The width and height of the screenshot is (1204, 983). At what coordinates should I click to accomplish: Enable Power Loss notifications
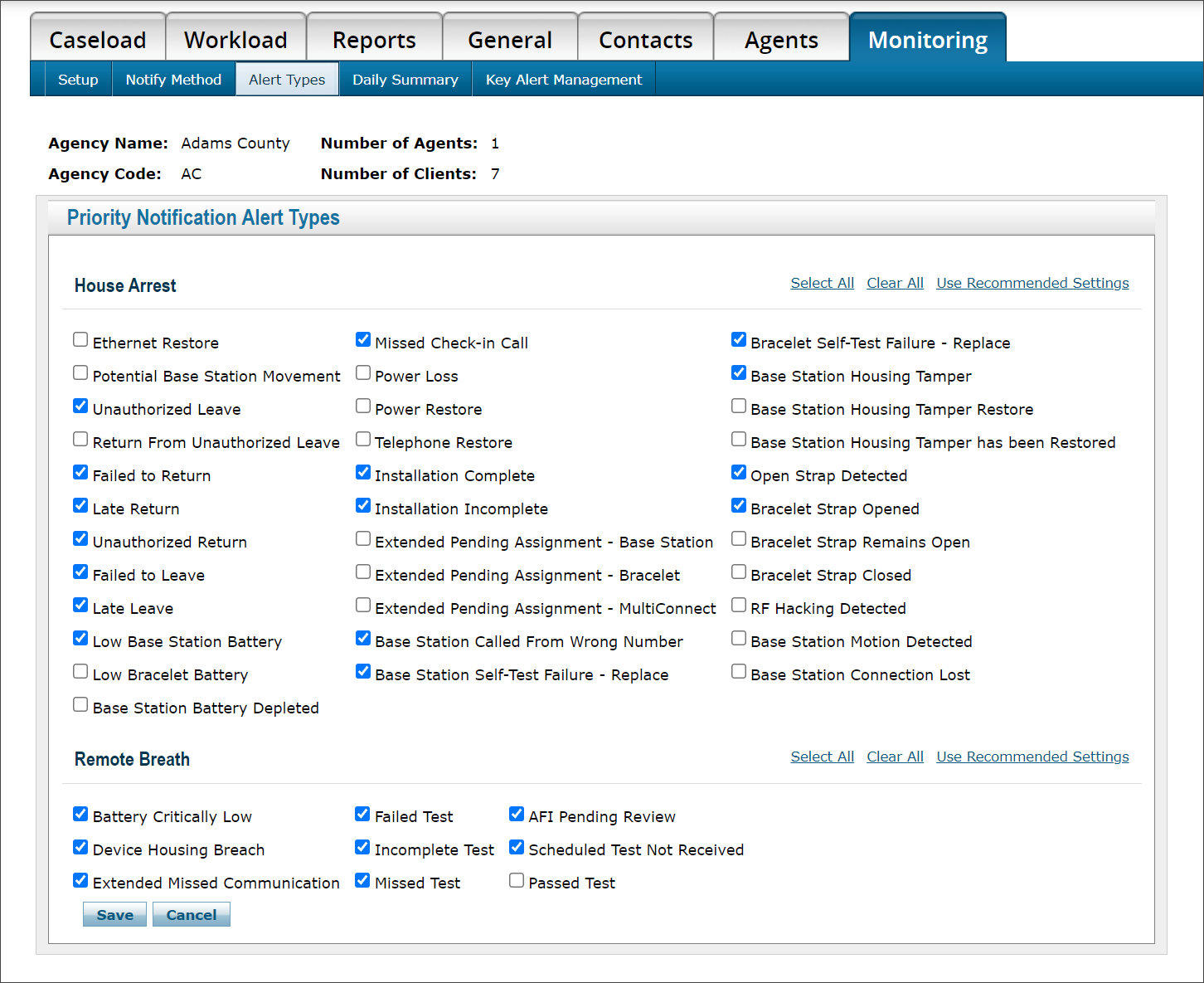point(362,372)
